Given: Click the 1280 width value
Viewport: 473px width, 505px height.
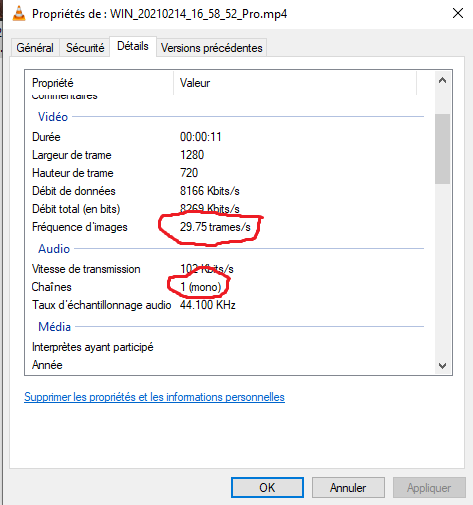Looking at the screenshot, I should [x=192, y=155].
